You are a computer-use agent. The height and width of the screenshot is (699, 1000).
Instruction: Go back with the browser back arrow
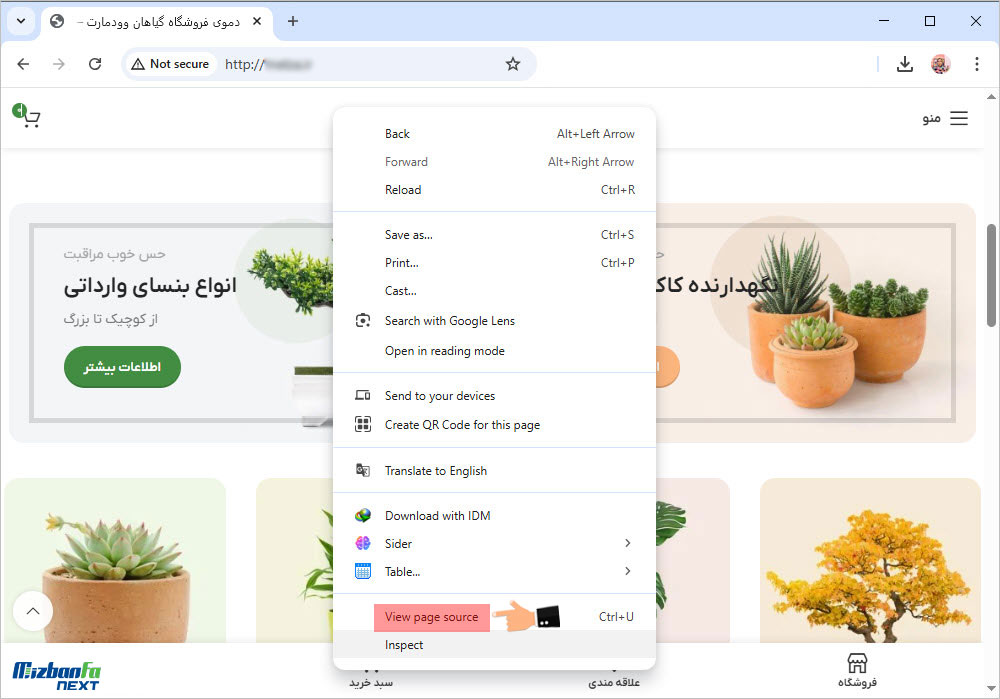(23, 64)
